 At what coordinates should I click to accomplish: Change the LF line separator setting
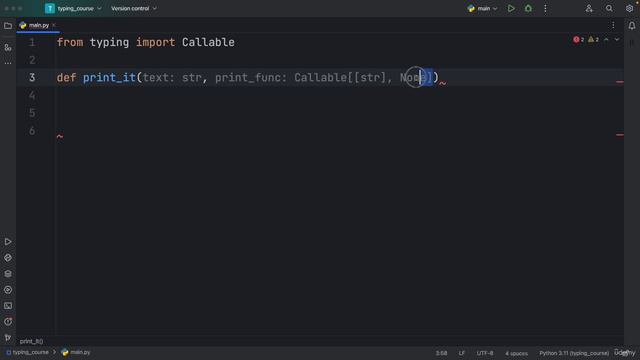[x=462, y=353]
